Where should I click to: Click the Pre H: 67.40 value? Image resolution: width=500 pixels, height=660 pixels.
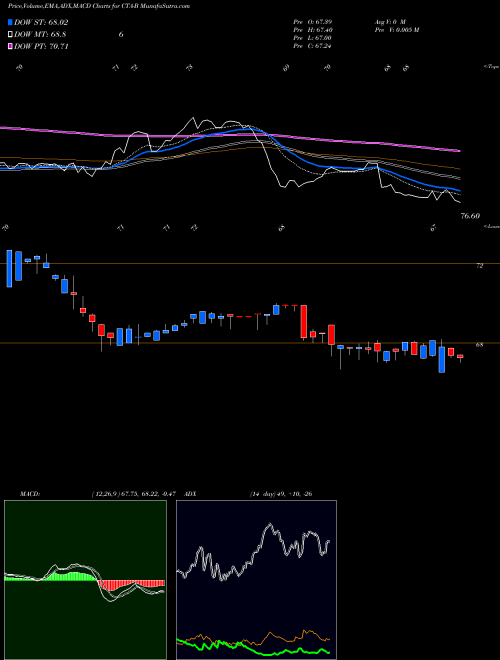(312, 30)
